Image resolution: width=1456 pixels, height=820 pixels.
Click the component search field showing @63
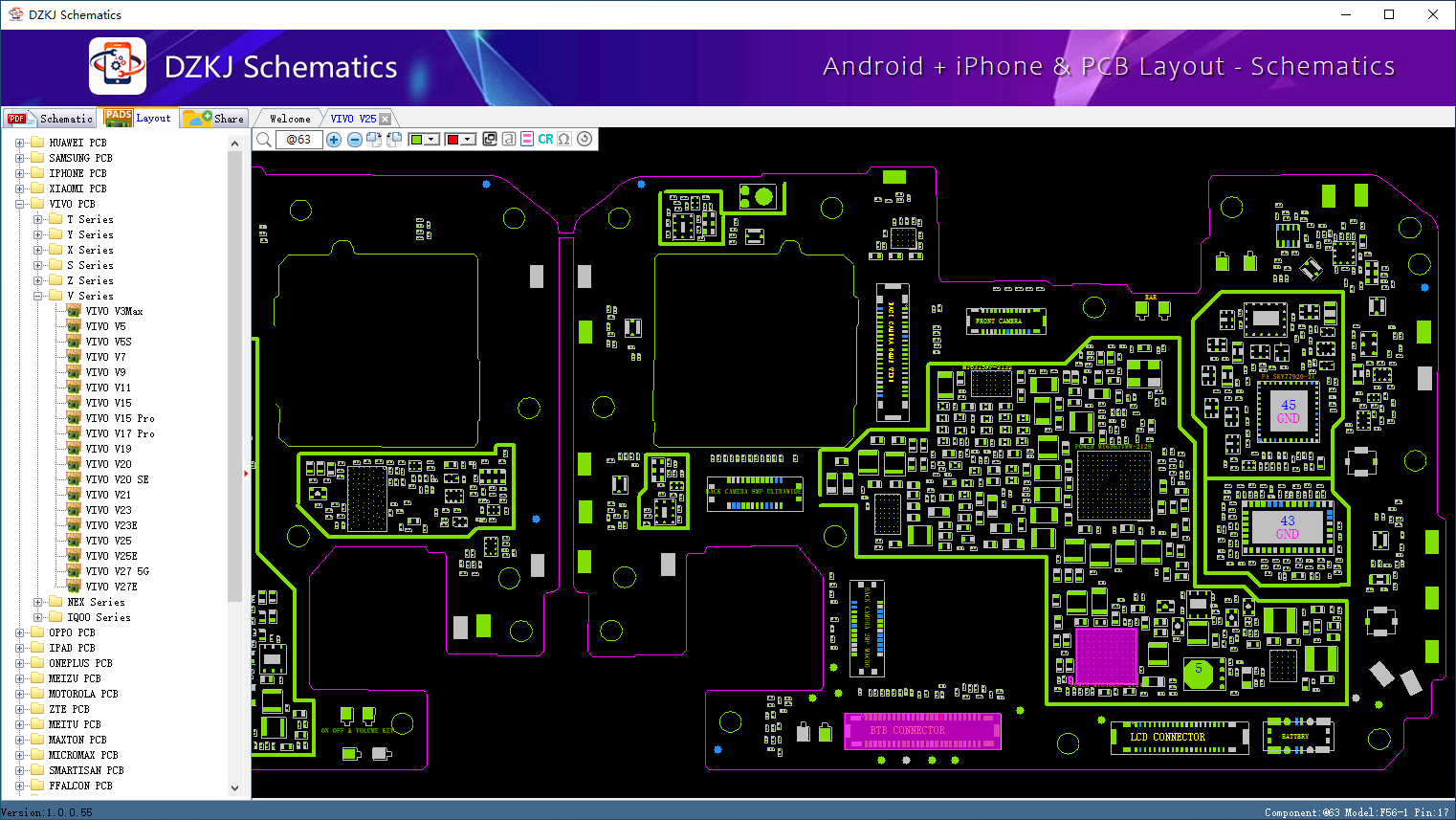[299, 140]
